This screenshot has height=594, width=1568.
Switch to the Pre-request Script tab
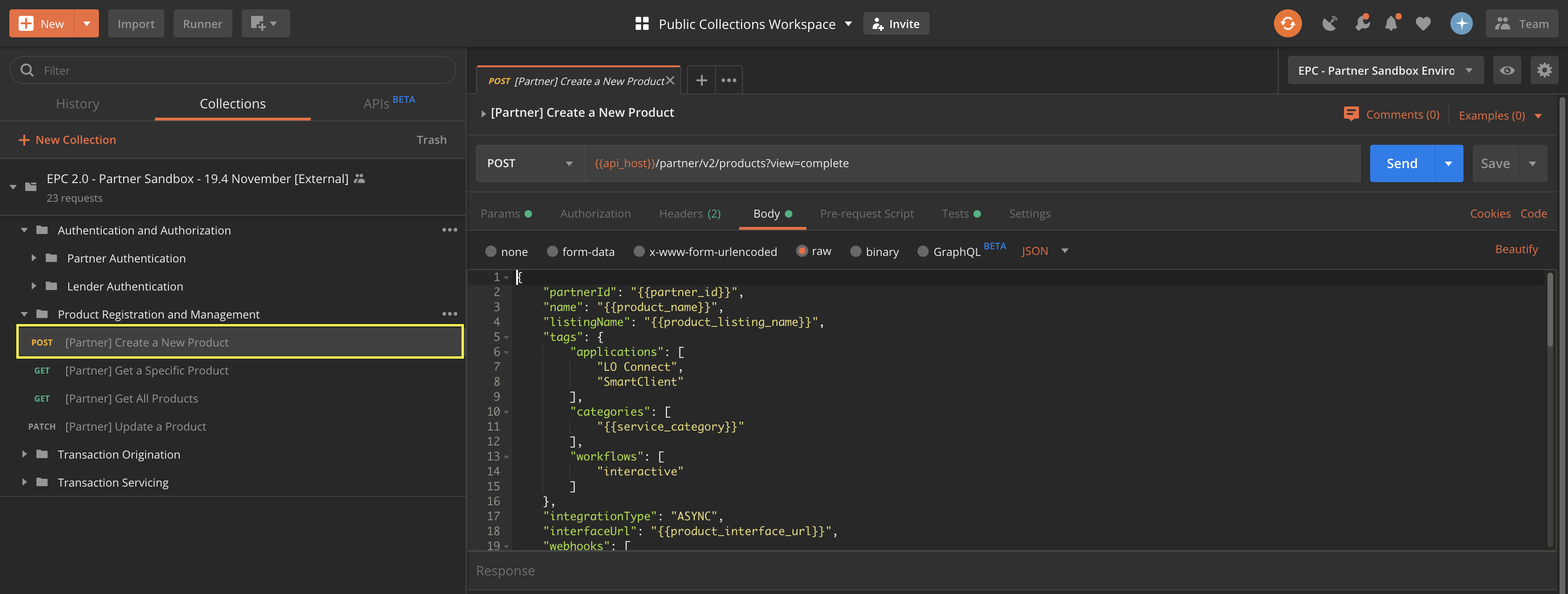(866, 214)
